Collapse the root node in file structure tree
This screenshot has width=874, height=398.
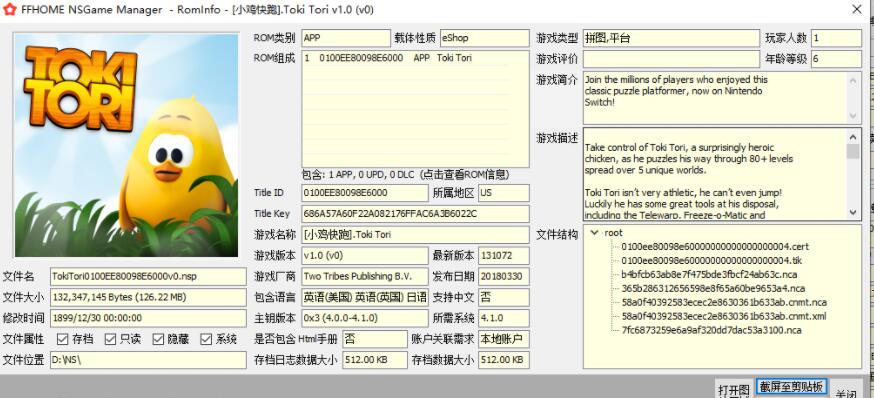click(x=595, y=232)
